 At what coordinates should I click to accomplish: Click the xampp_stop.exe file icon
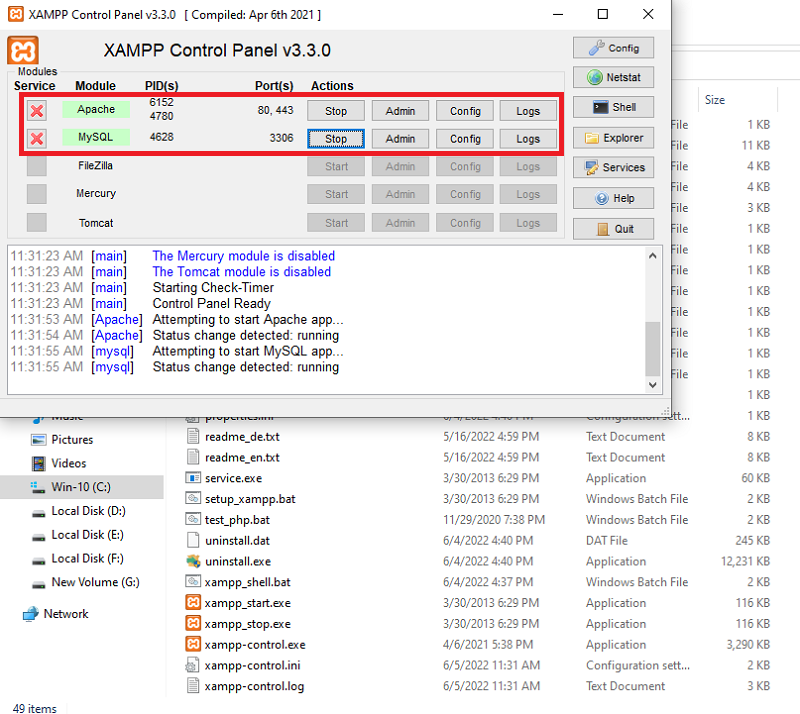(193, 624)
